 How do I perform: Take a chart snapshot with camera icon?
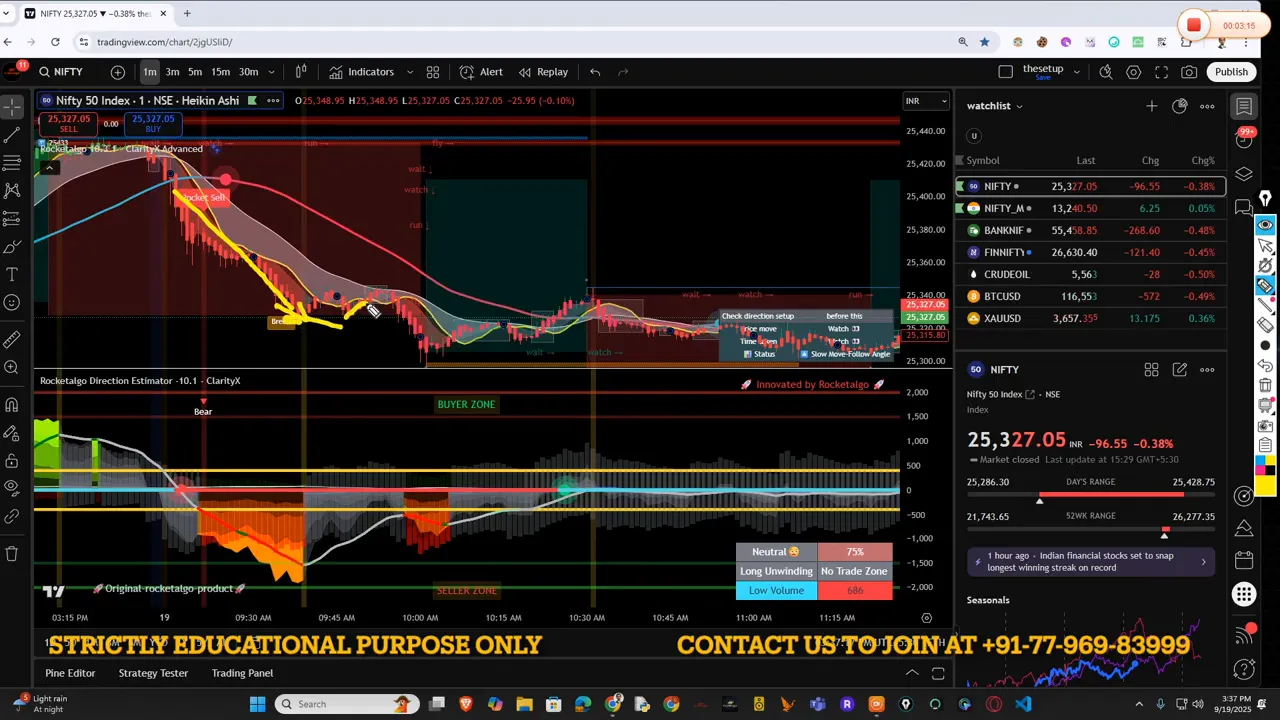click(x=1189, y=72)
